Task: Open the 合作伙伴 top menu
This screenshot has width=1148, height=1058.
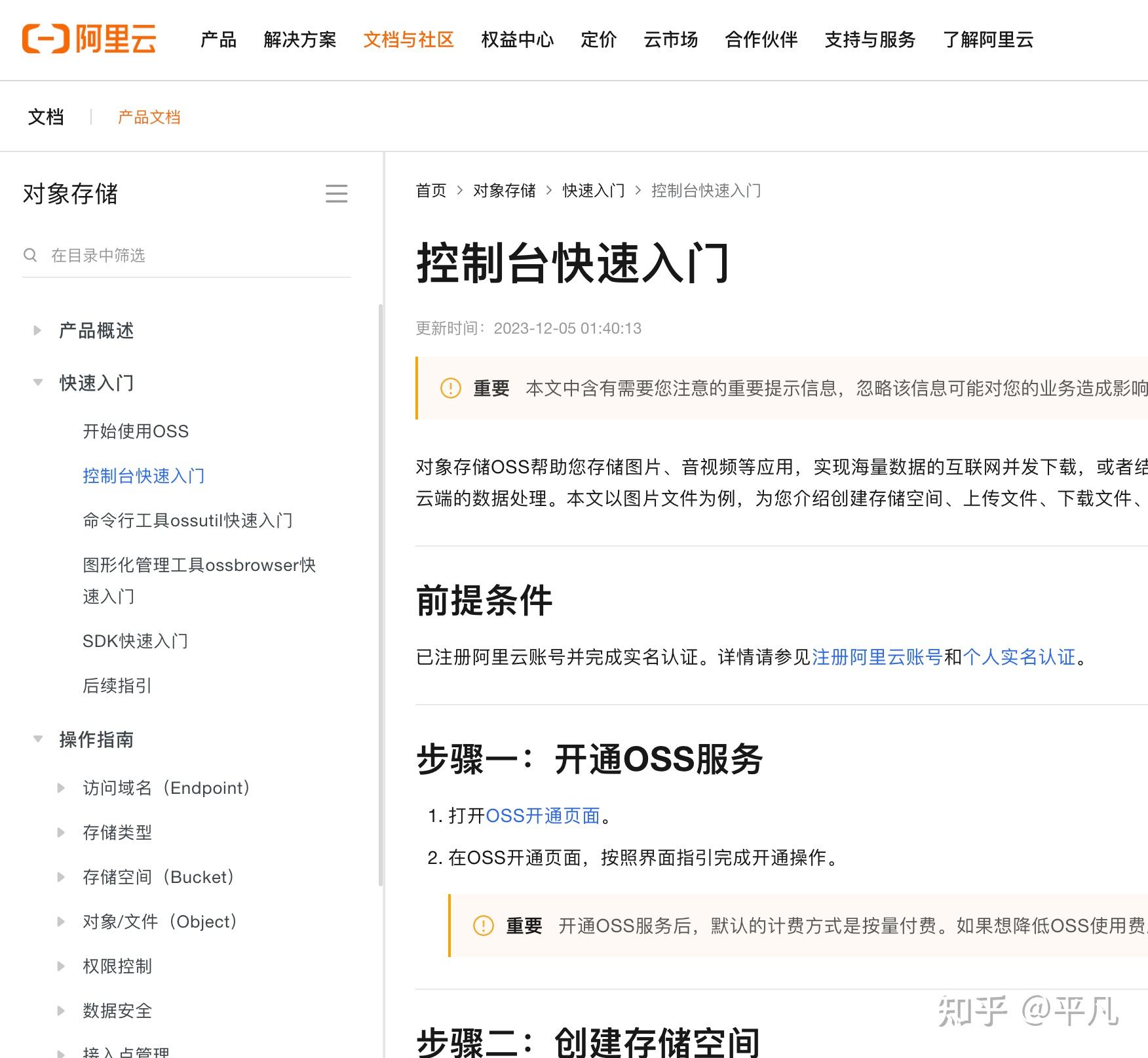Action: coord(761,39)
